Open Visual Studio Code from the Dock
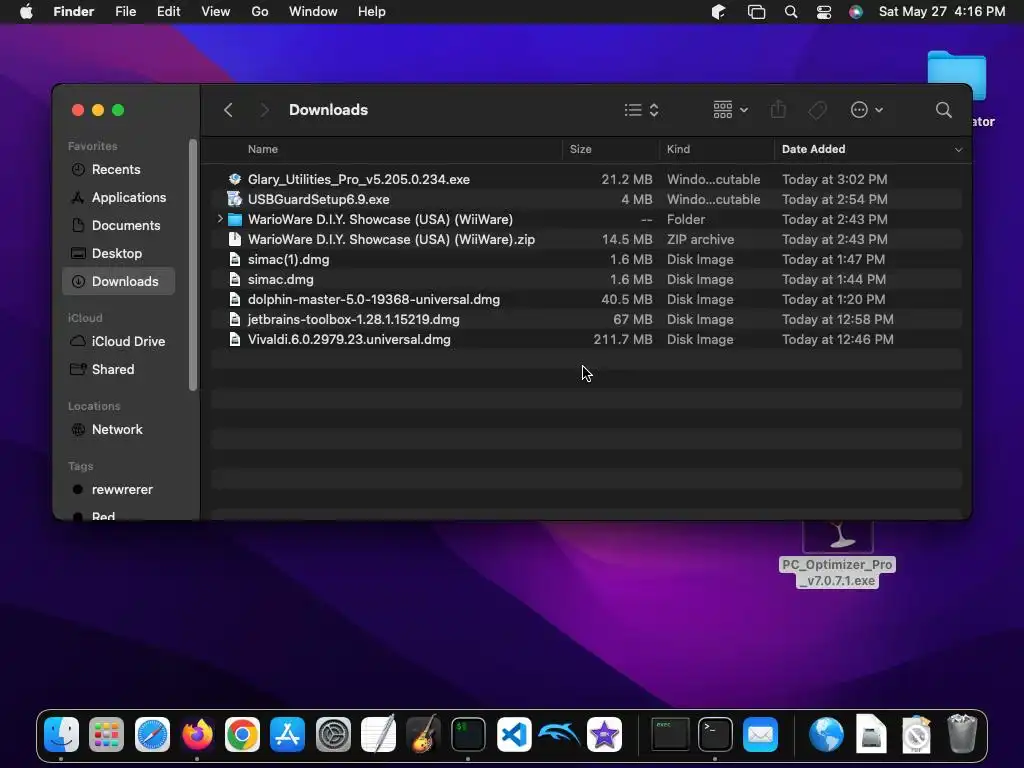Viewport: 1024px width, 768px height. pos(514,735)
